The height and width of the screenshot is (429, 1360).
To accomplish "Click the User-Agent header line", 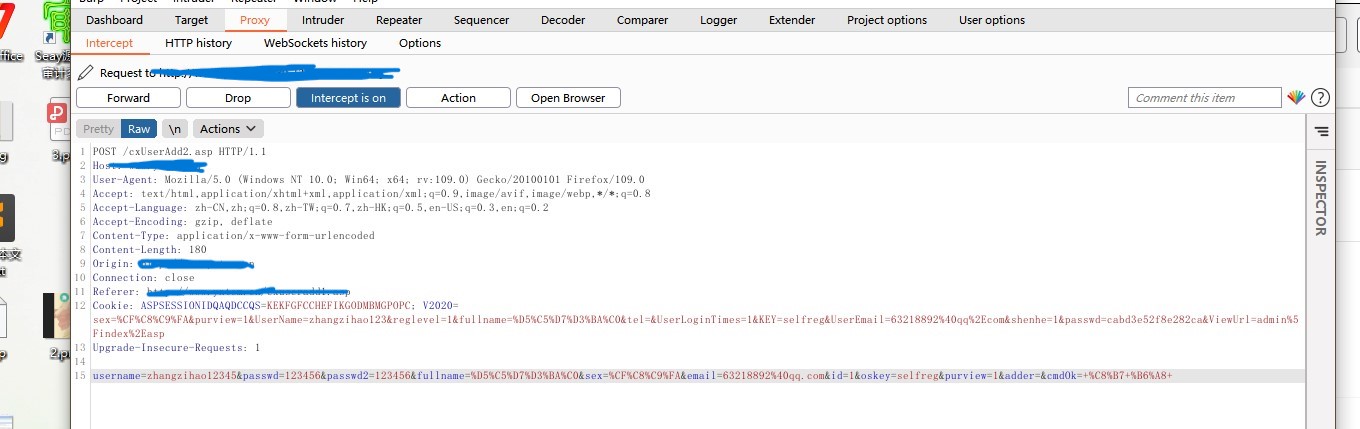I will click(368, 180).
